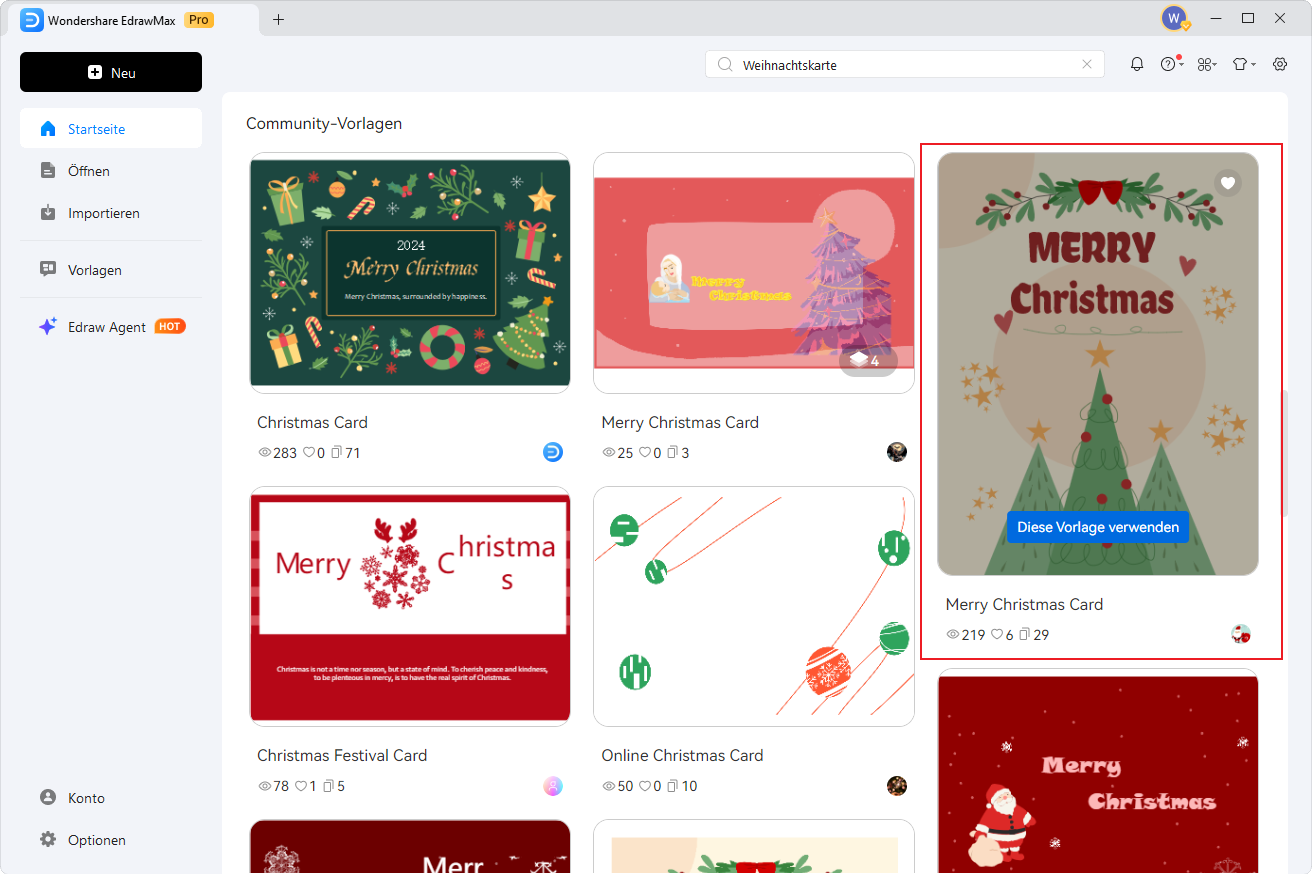This screenshot has width=1312, height=874.
Task: Create a document via the Neu button
Action: pos(110,71)
